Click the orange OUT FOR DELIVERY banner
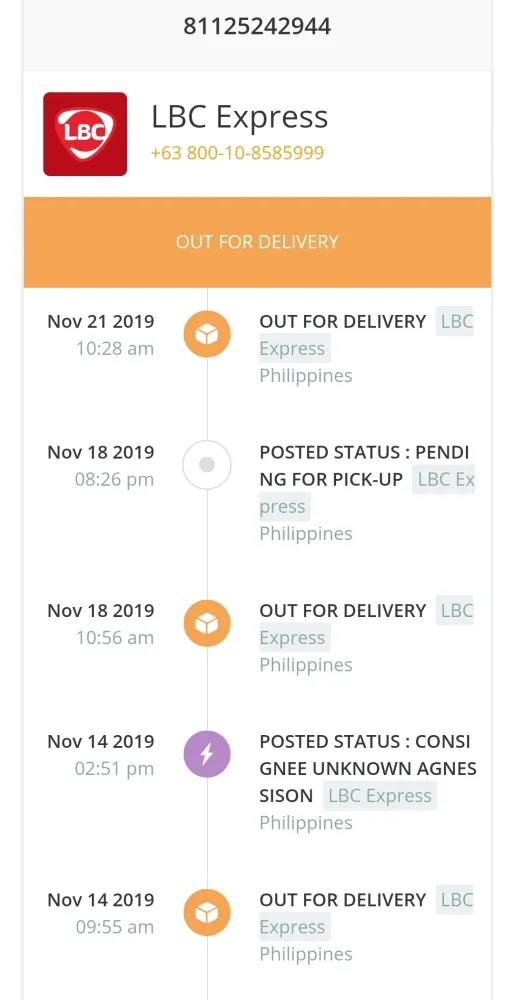 coord(257,242)
